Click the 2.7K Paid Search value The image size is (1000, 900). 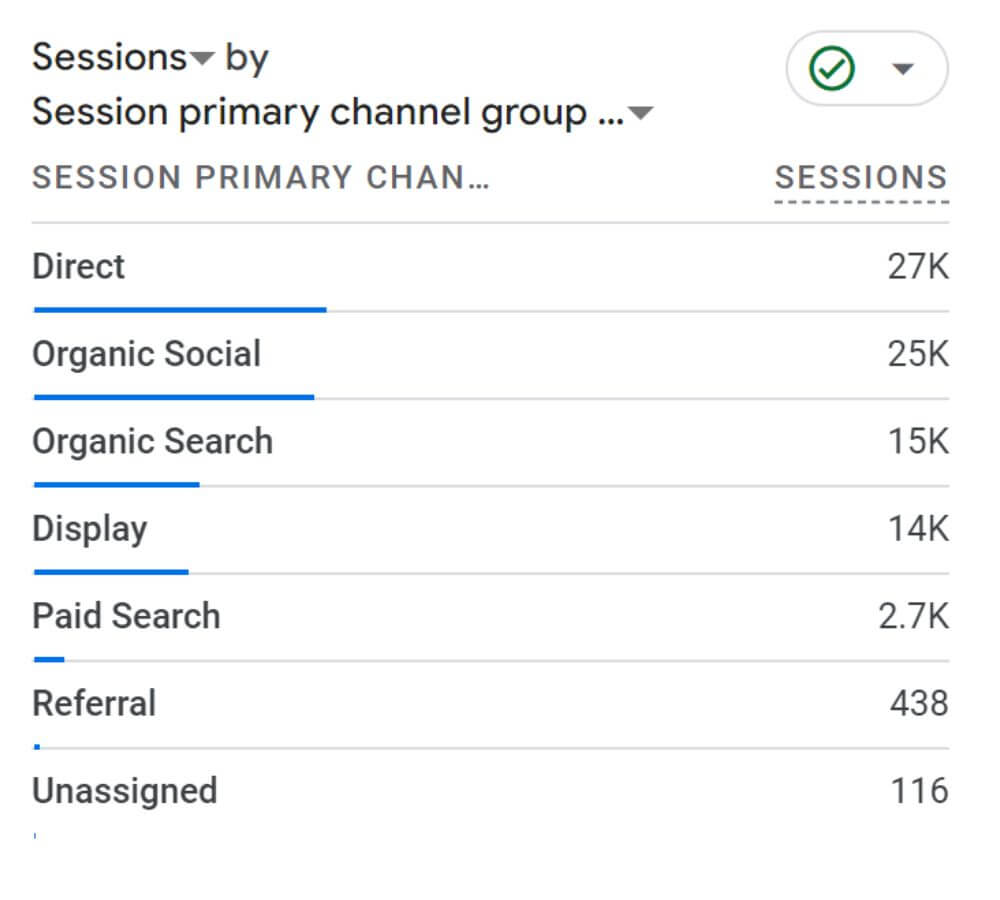coord(913,616)
